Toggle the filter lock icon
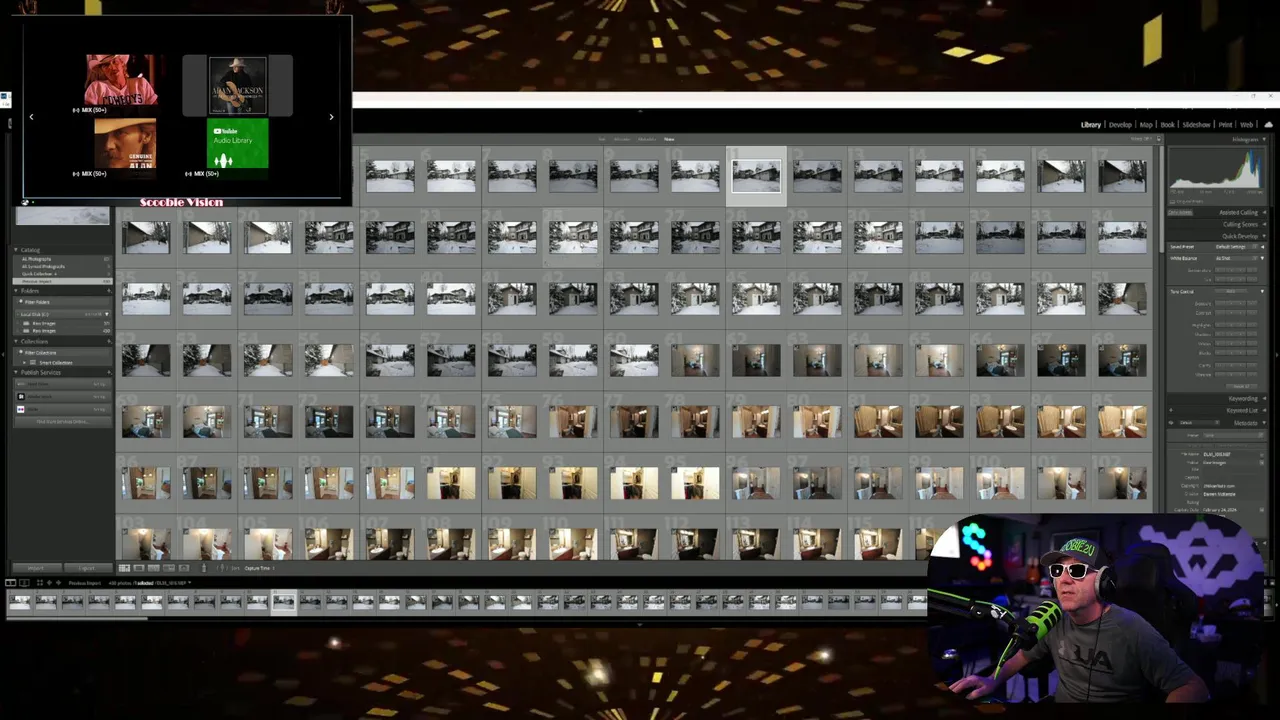 click(1159, 139)
